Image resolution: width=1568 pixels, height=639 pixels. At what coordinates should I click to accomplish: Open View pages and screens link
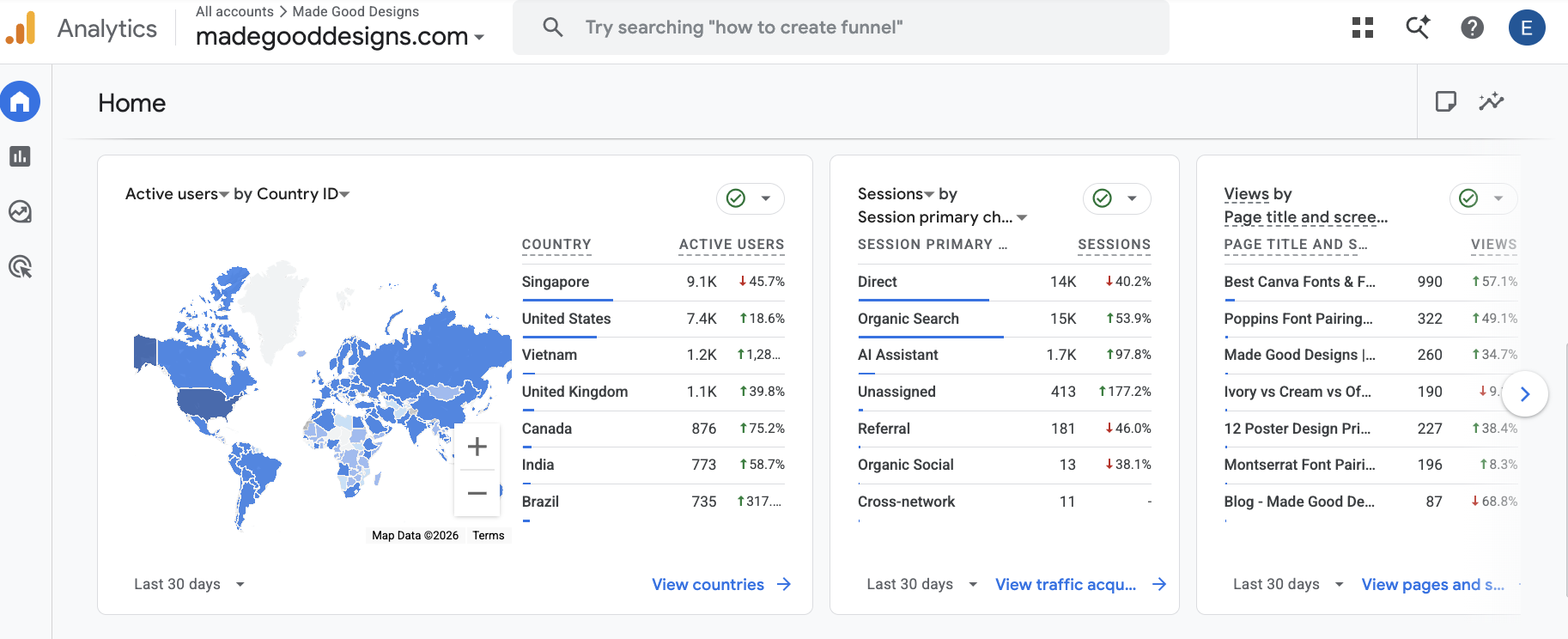[x=1433, y=584]
